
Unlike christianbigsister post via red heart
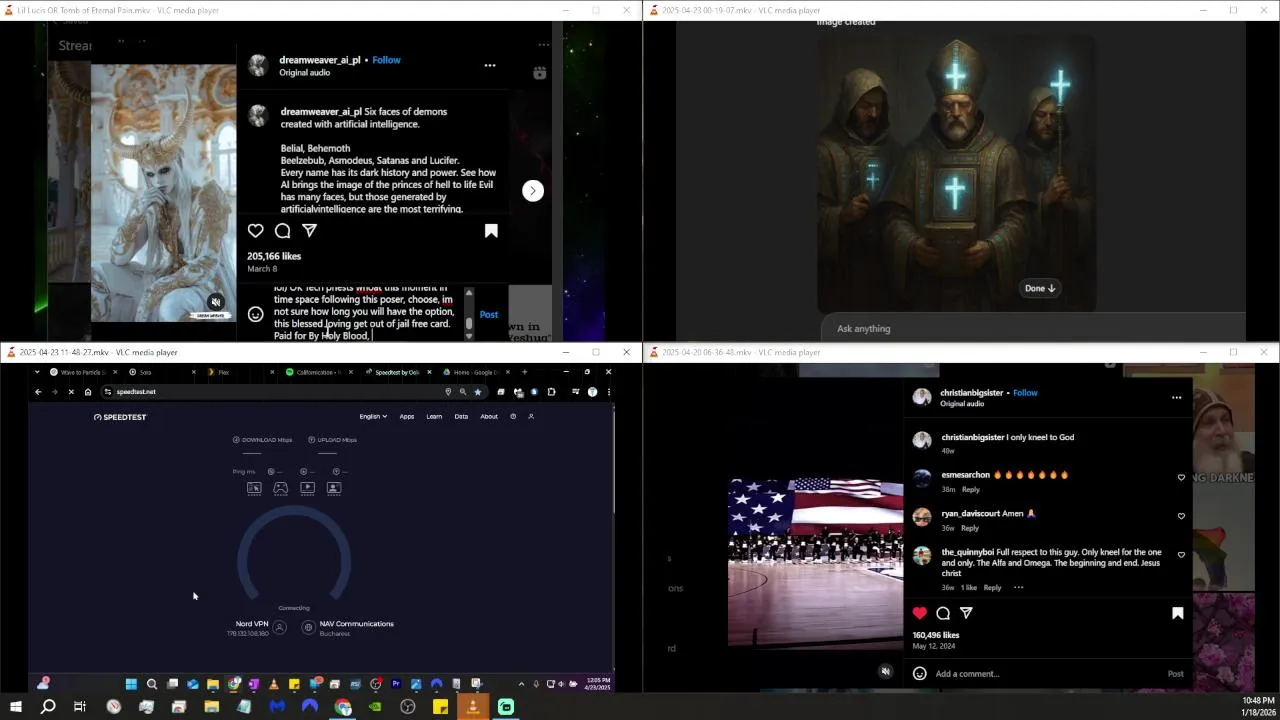pos(920,613)
